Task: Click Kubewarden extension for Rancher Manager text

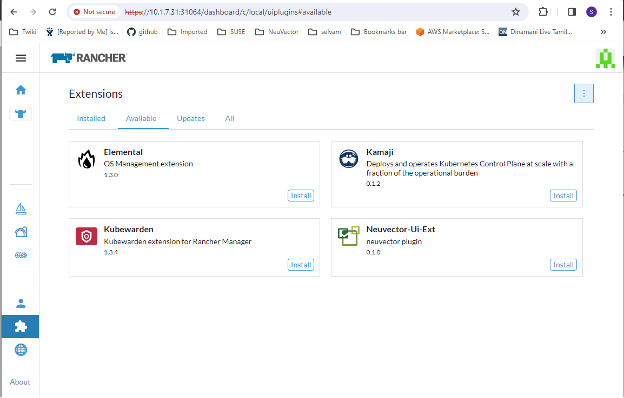Action: coord(177,241)
